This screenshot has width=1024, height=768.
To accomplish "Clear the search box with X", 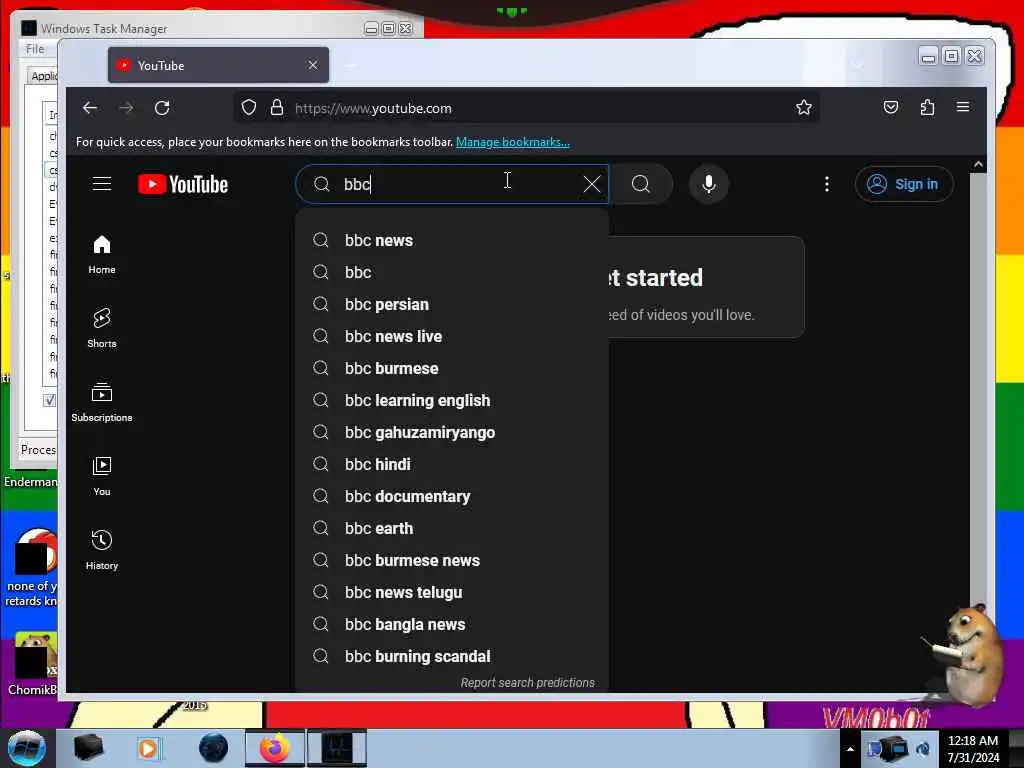I will pos(592,184).
